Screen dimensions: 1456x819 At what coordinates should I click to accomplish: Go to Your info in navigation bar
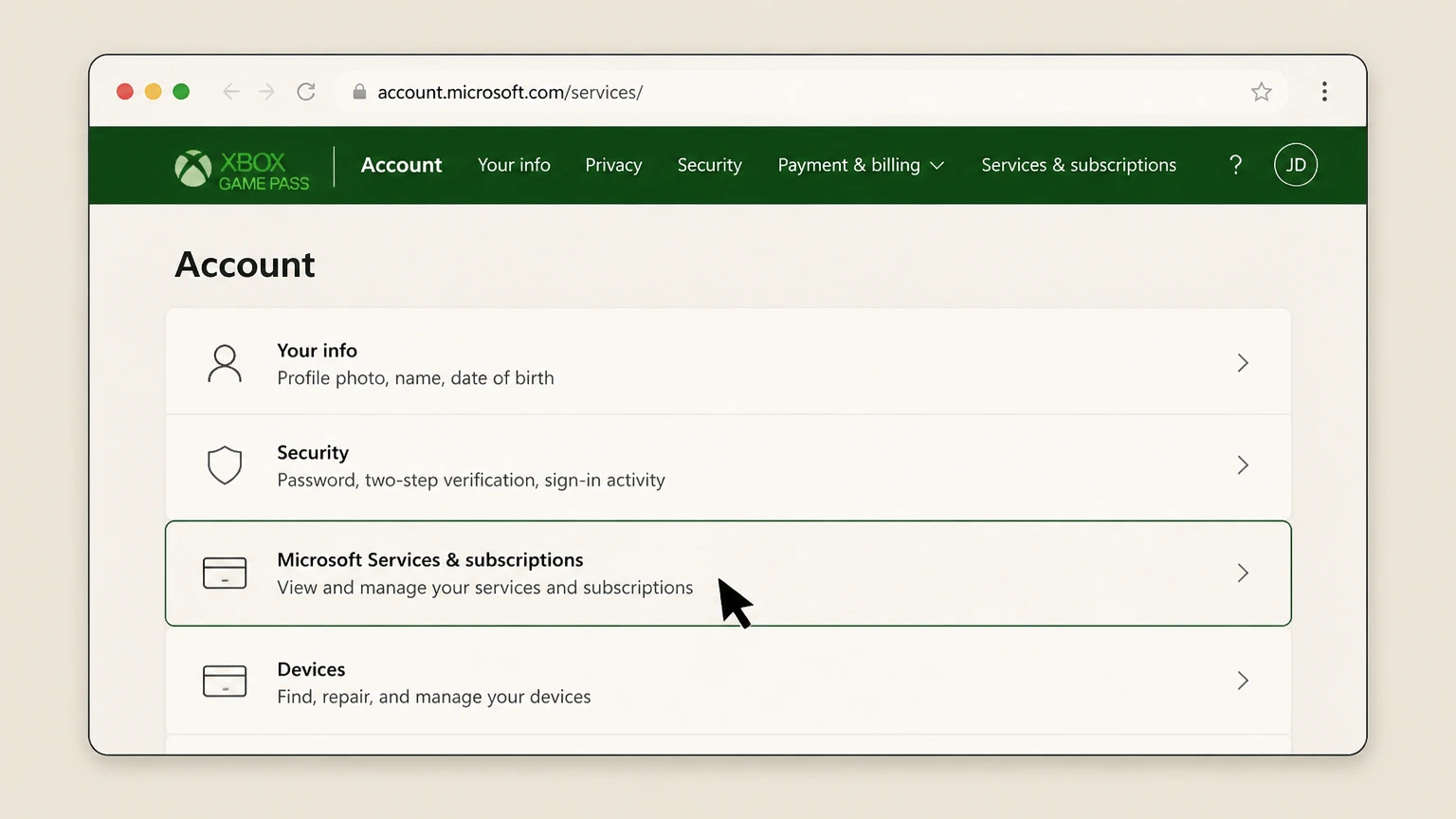(x=514, y=165)
